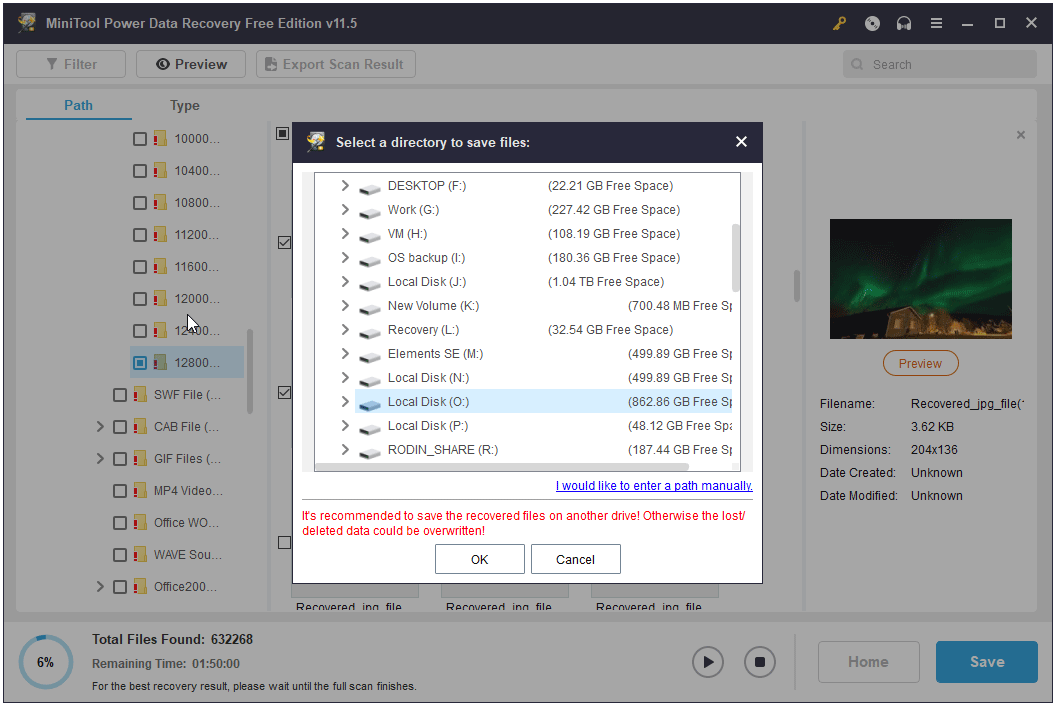1056x706 pixels.
Task: Expand the CAB File tree node
Action: tap(100, 426)
